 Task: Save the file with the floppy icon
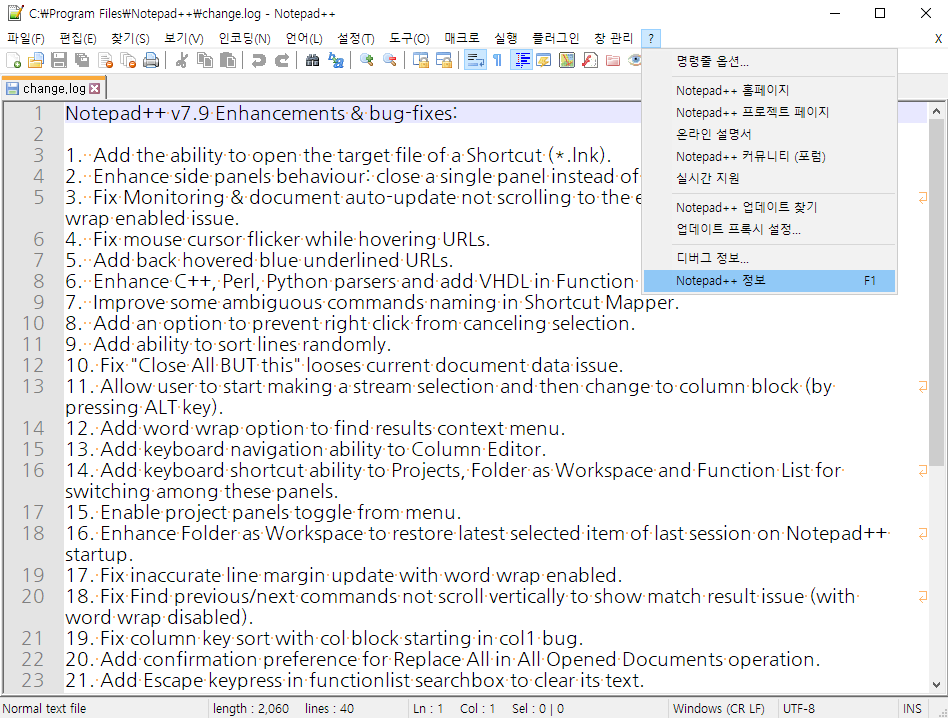click(59, 60)
